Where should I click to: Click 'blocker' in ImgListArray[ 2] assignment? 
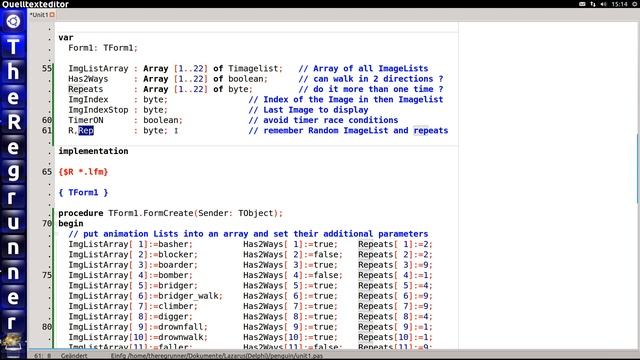coord(176,254)
